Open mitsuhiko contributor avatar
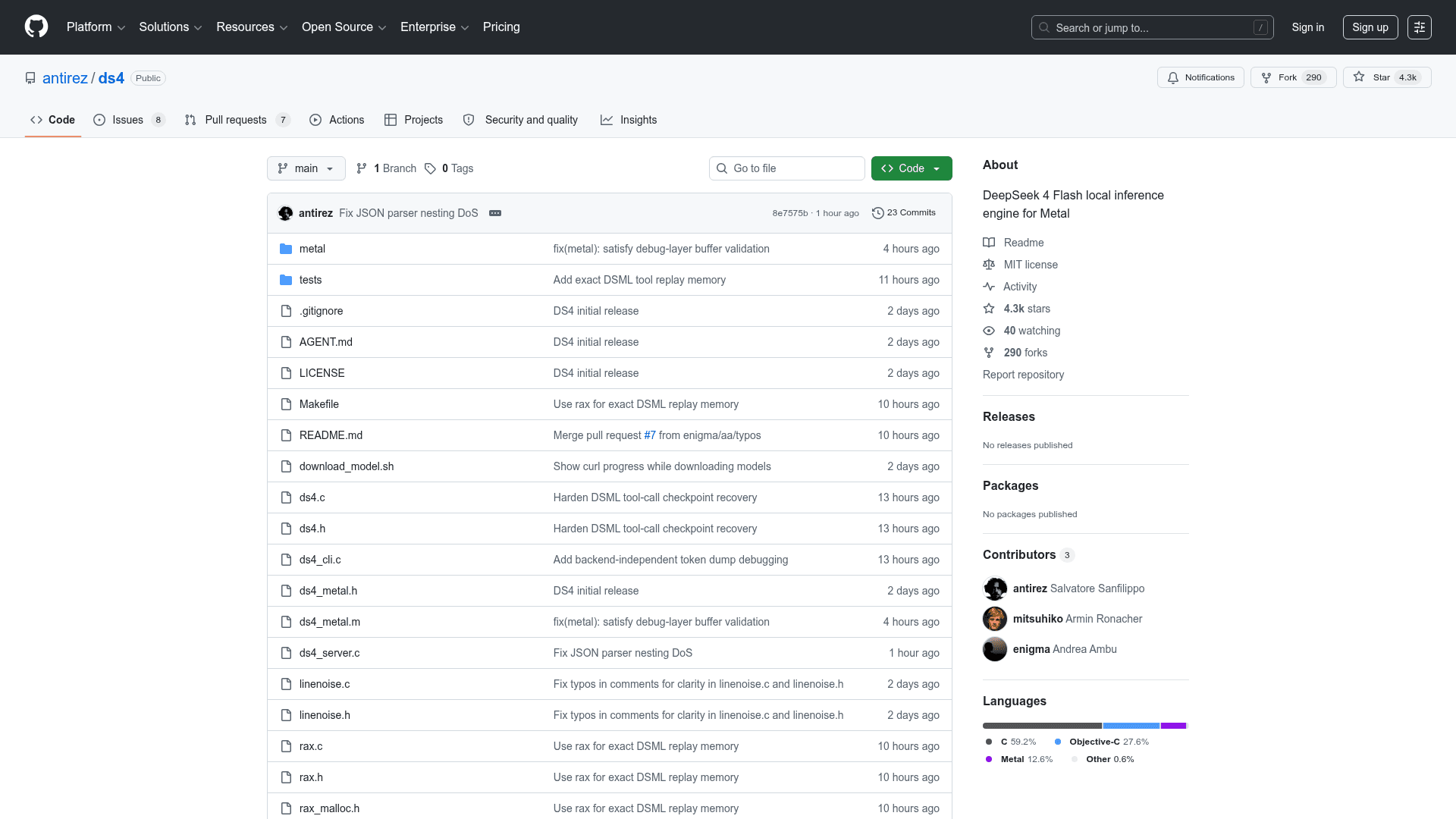This screenshot has width=1456, height=819. 995,619
